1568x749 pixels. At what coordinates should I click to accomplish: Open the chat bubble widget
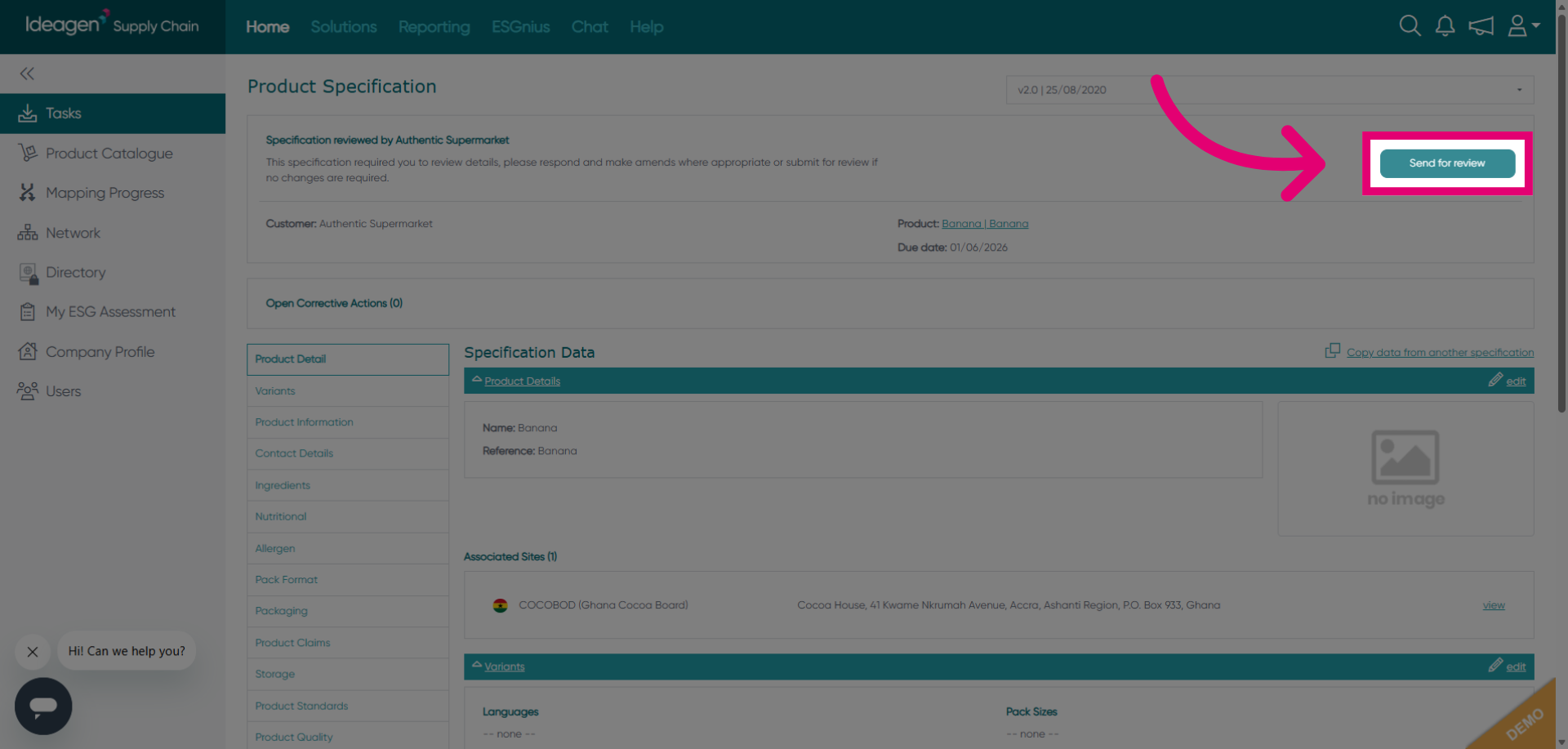coord(43,706)
